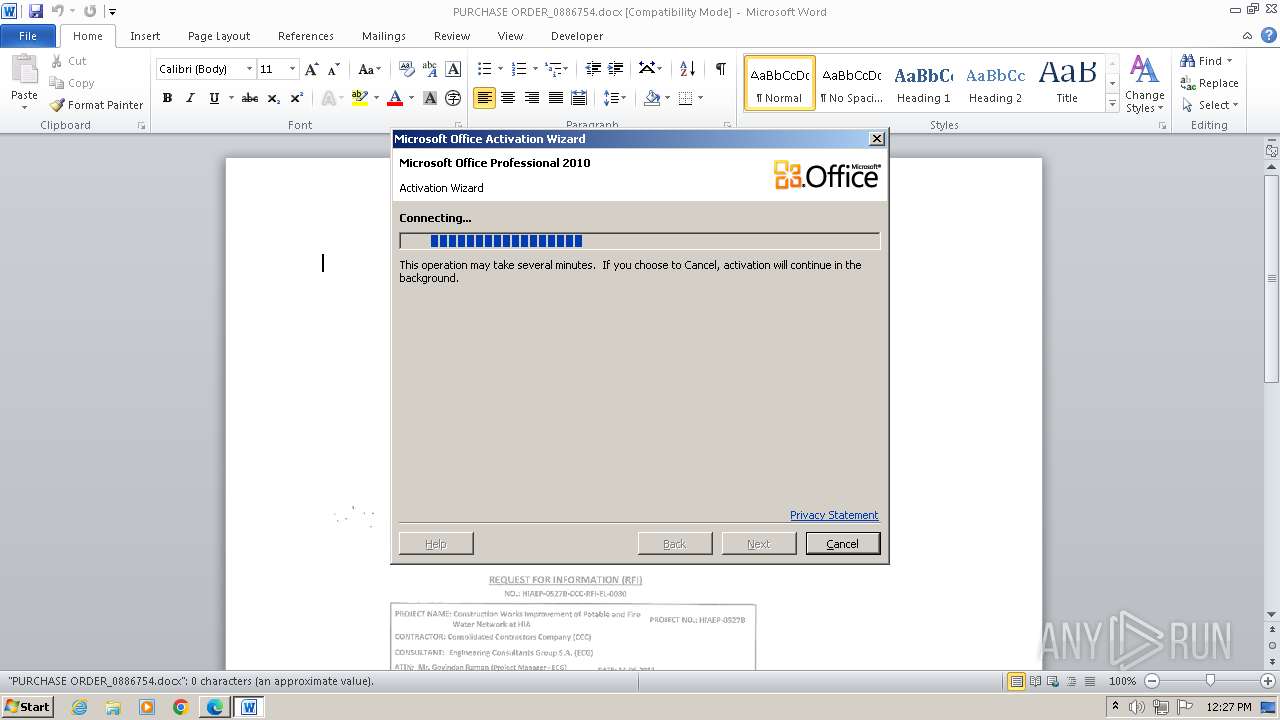Click the Sort icon
The image size is (1280, 720).
pos(687,69)
